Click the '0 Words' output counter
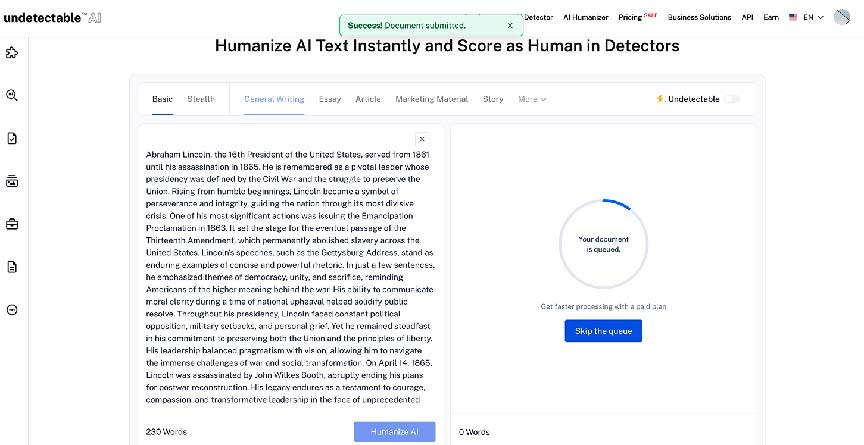 (x=474, y=432)
